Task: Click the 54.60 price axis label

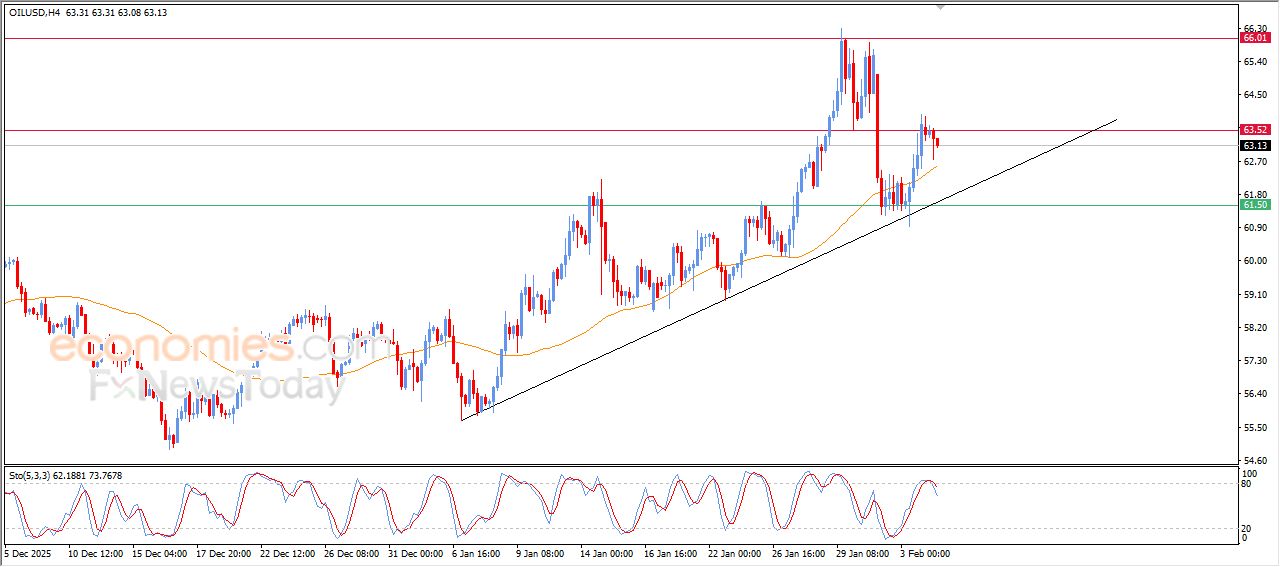Action: point(1256,461)
